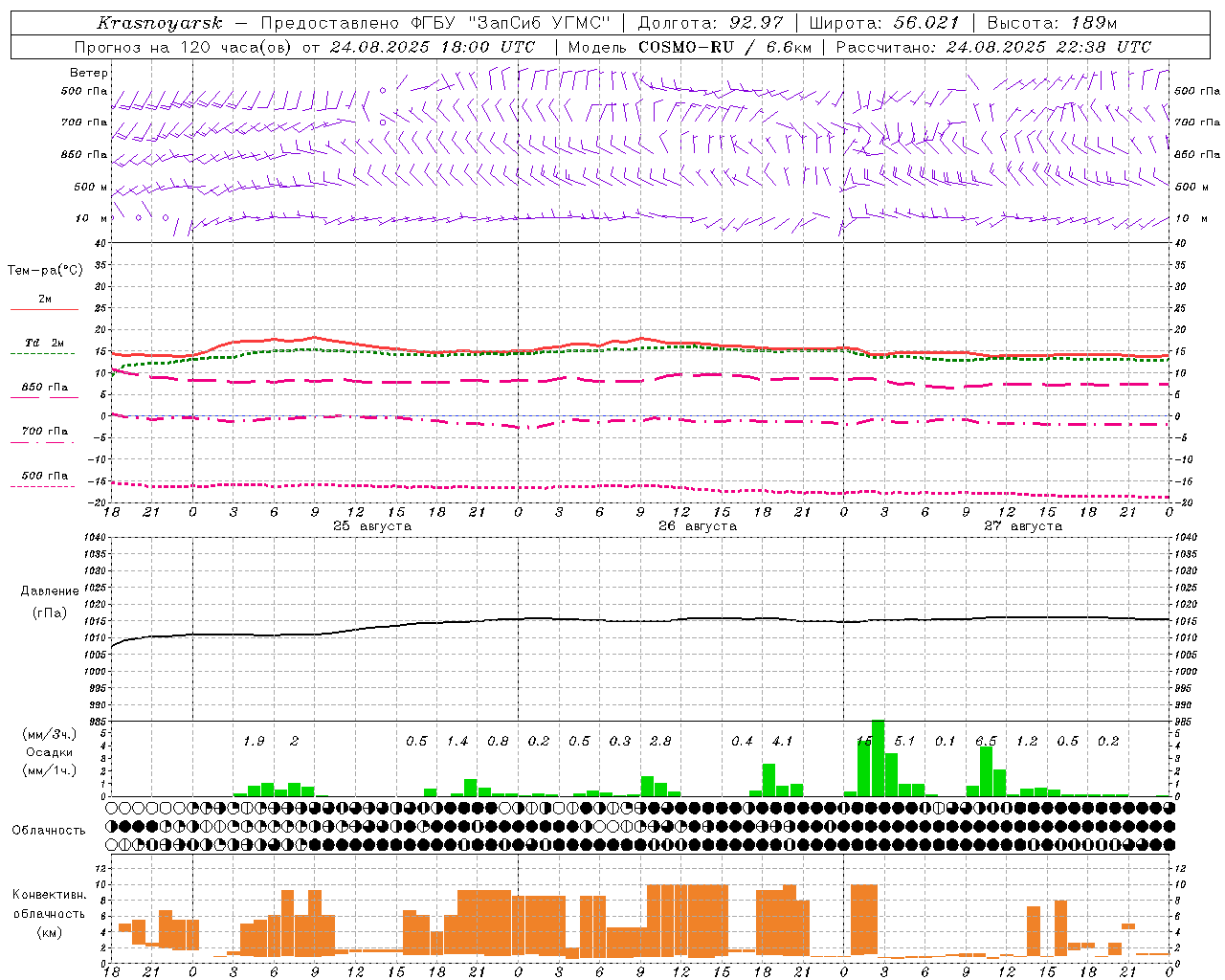
Task: Click the 'Прогноз на 120 часа(ов)' forecast text
Action: (184, 47)
